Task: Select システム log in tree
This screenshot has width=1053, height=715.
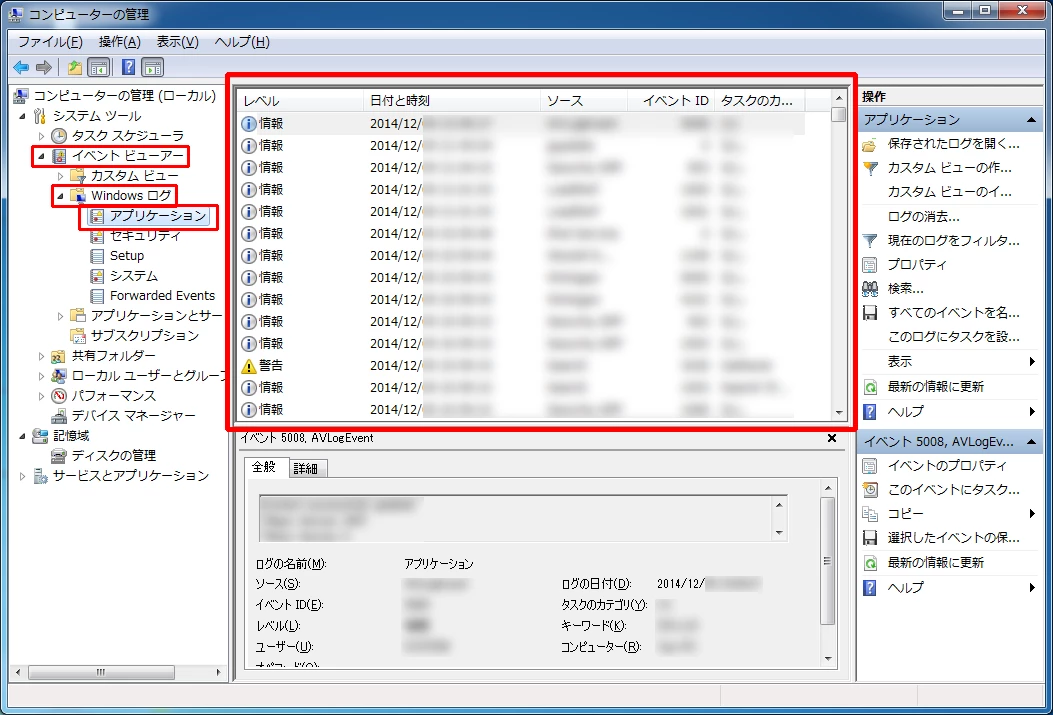Action: coord(134,276)
